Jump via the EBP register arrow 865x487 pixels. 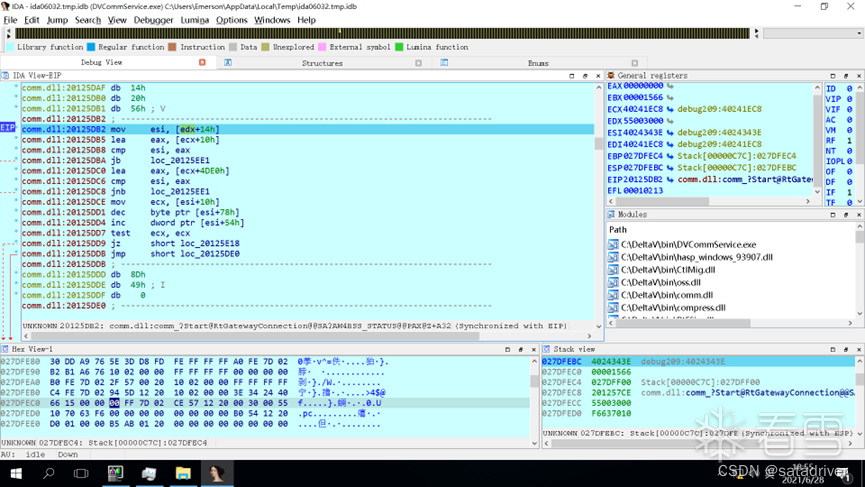tap(670, 156)
